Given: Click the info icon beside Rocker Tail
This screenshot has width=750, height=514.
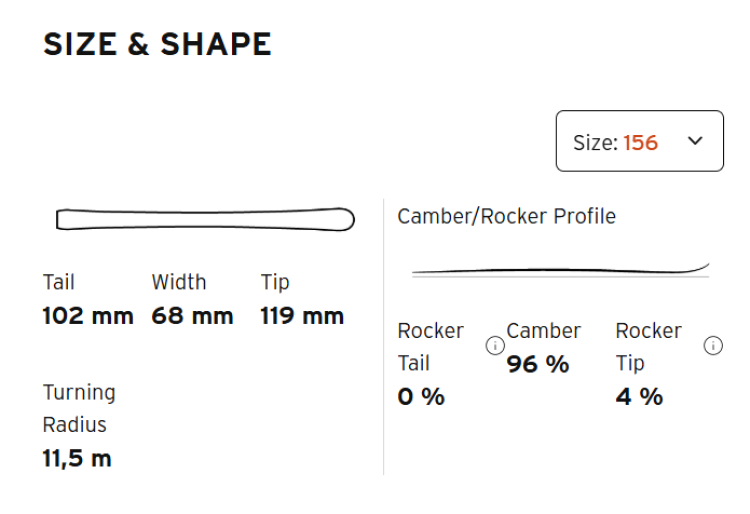Looking at the screenshot, I should 494,346.
